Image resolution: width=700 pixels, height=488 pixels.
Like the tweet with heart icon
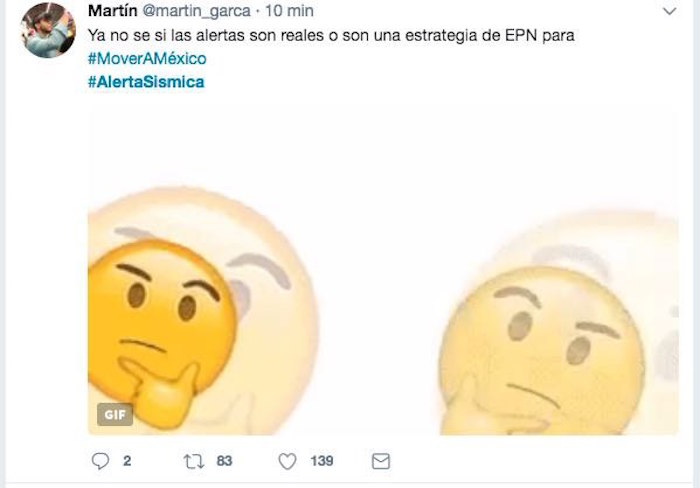pyautogui.click(x=287, y=461)
